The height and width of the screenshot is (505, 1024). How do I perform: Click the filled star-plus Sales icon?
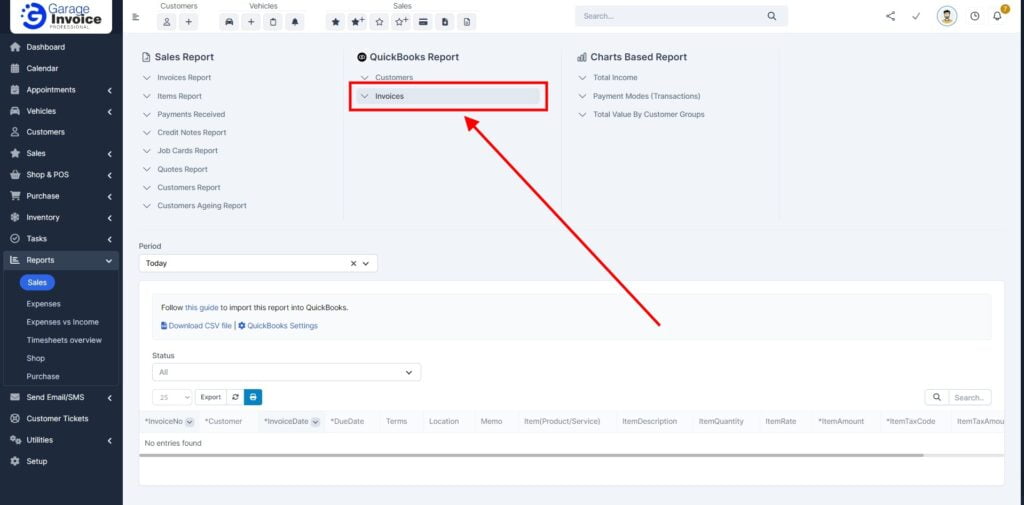point(357,22)
